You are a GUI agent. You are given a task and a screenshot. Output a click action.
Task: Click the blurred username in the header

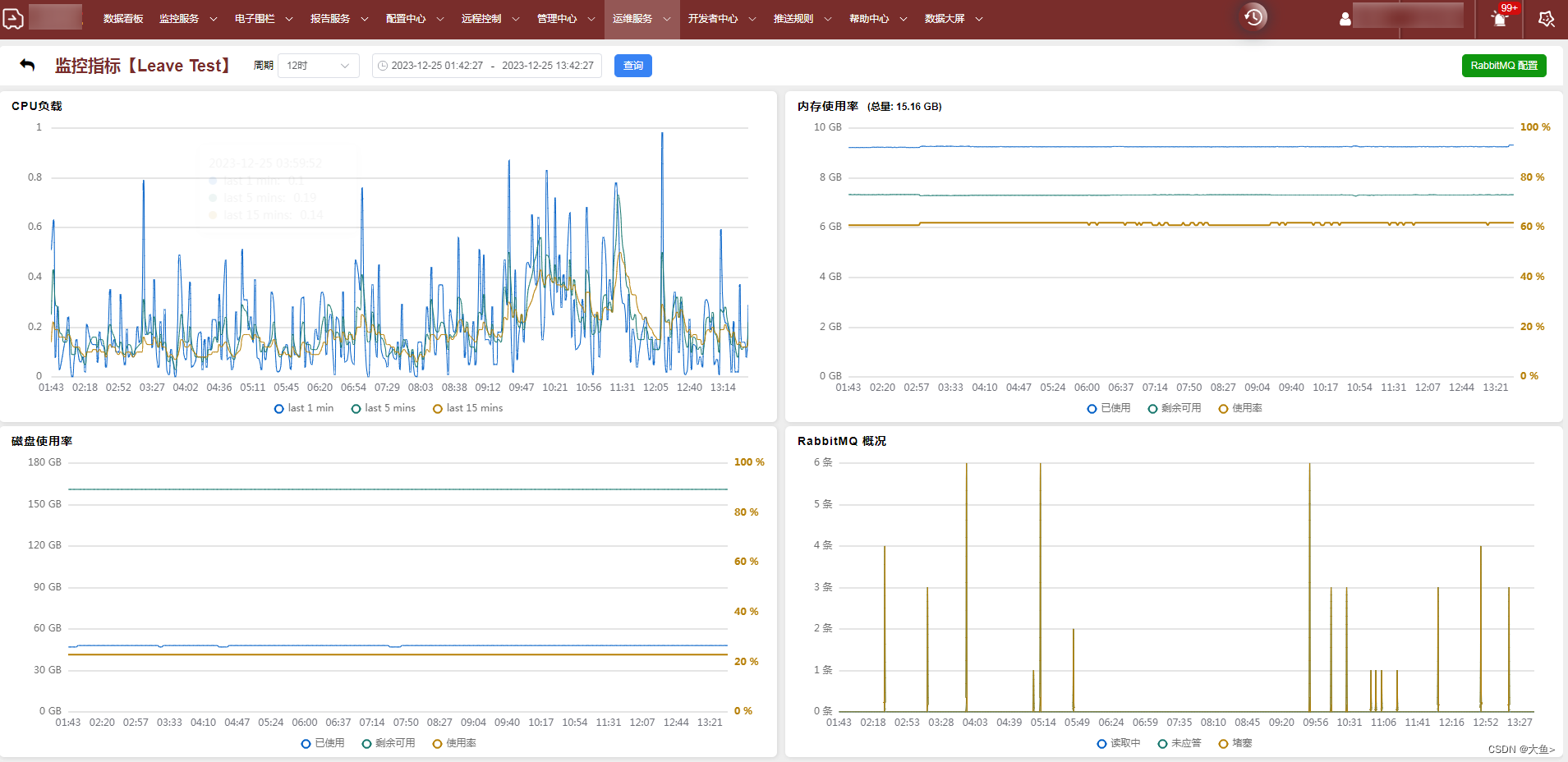(1408, 16)
